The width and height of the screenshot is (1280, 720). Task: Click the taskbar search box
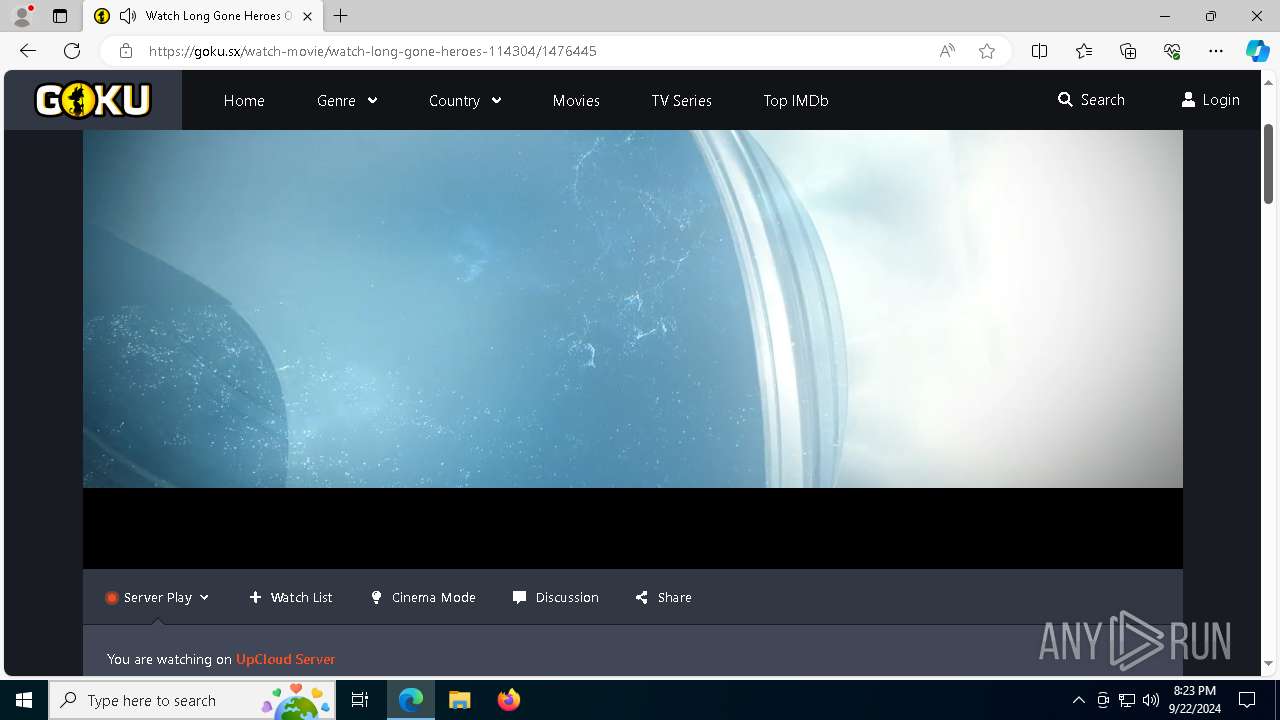[x=192, y=700]
